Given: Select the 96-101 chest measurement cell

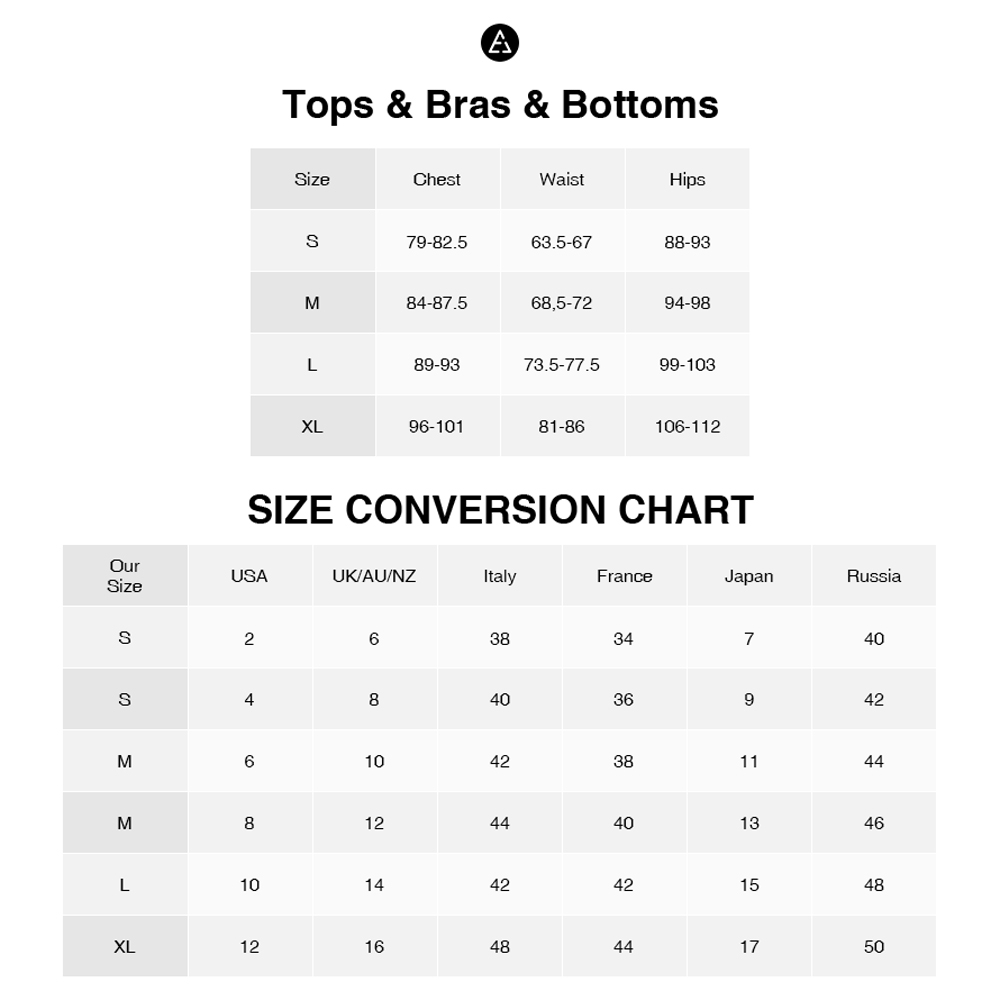Looking at the screenshot, I should pyautogui.click(x=437, y=427).
